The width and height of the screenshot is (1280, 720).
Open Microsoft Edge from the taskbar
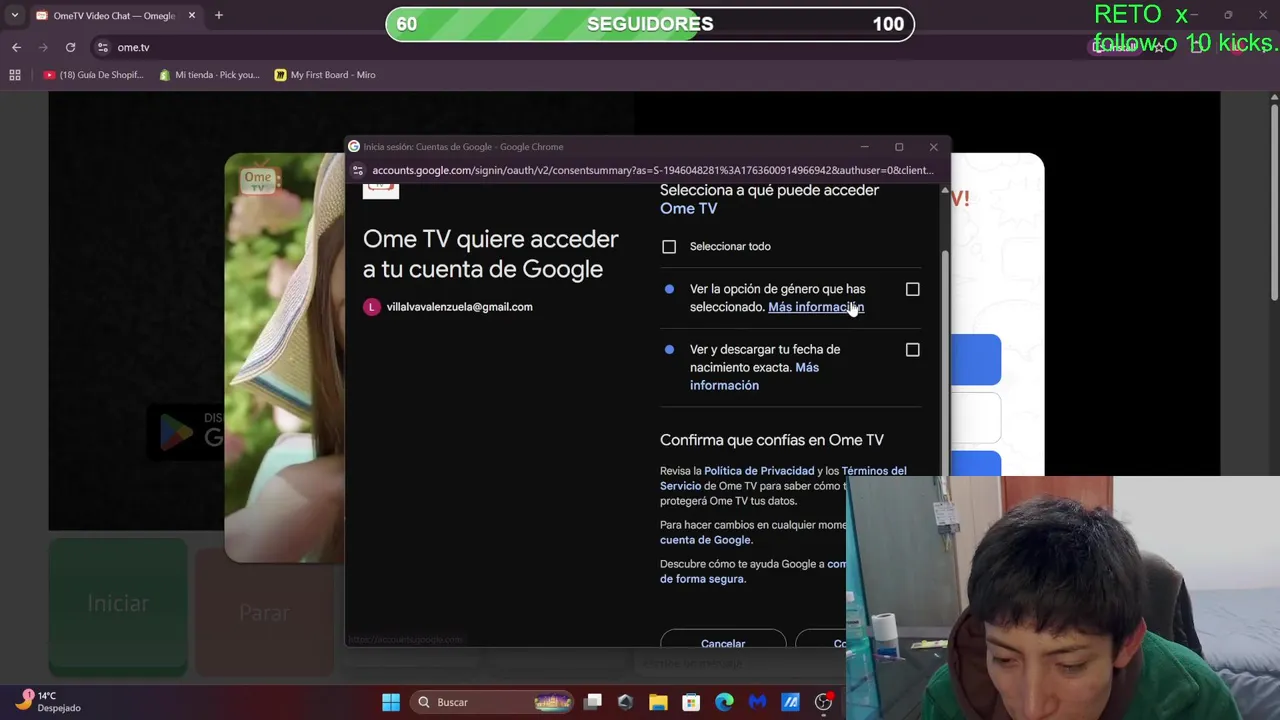point(724,702)
